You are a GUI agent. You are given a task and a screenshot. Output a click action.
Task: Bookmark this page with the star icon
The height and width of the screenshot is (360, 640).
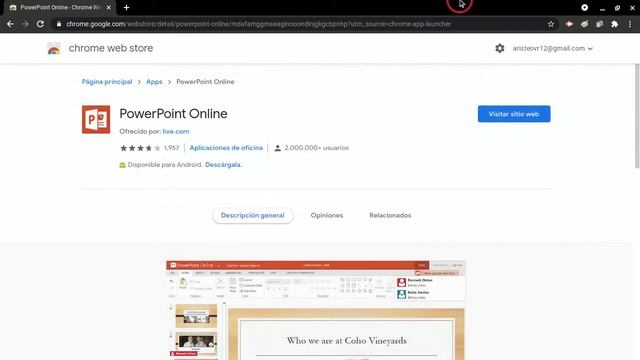point(551,24)
